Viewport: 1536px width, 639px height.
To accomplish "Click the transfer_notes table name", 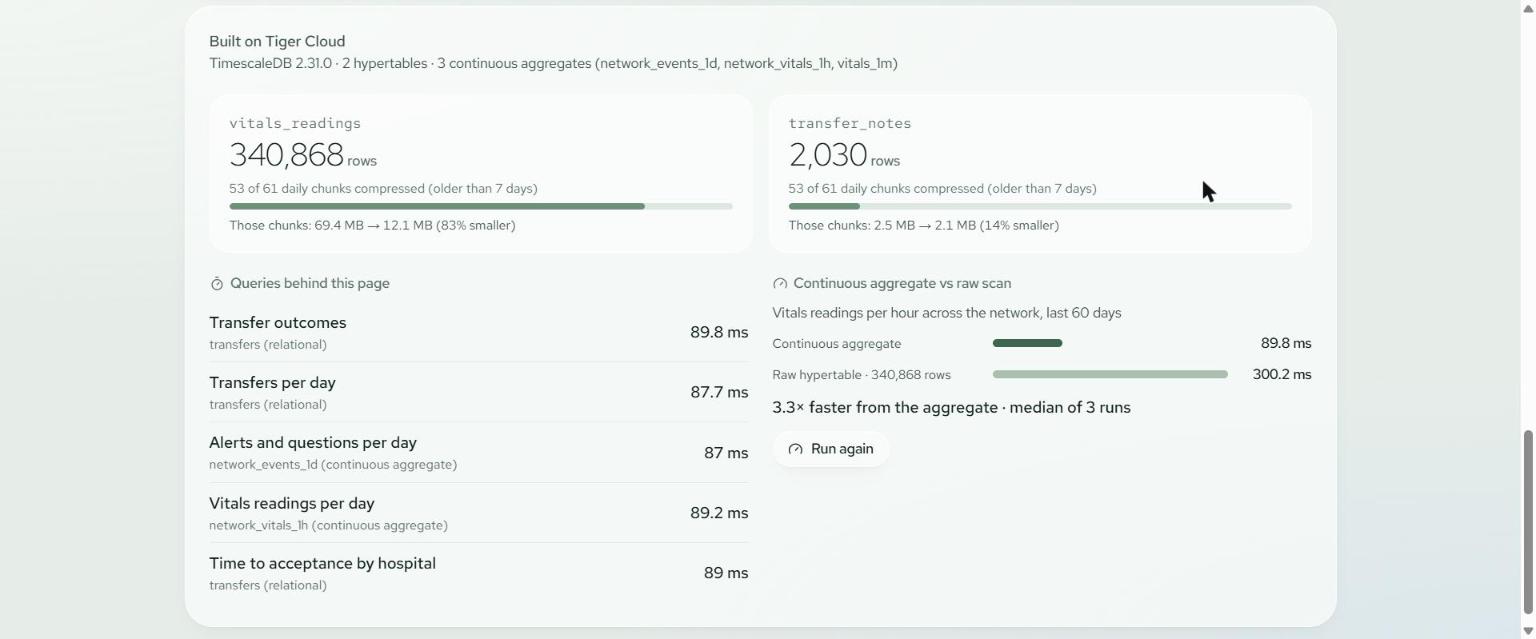I will pos(850,123).
